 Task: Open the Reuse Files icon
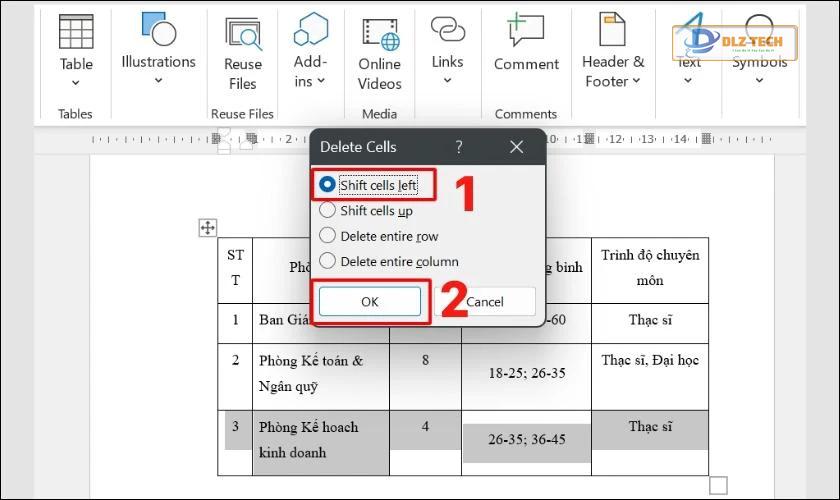tap(243, 33)
